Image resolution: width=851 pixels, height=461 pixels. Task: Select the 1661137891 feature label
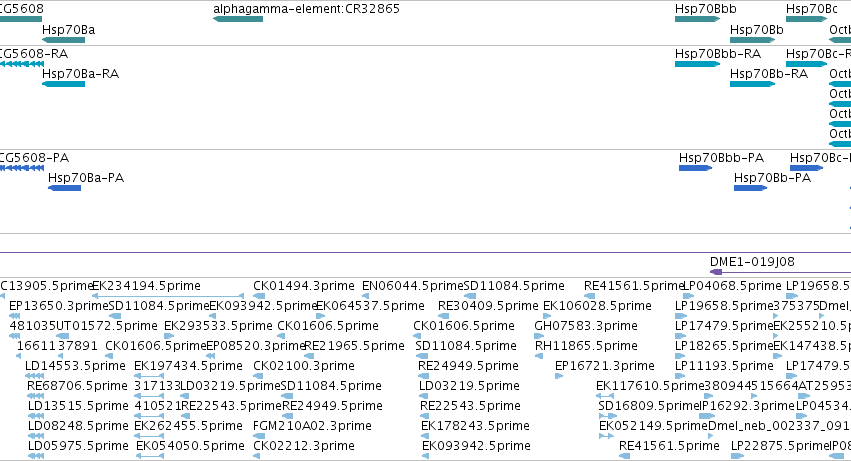click(x=57, y=346)
